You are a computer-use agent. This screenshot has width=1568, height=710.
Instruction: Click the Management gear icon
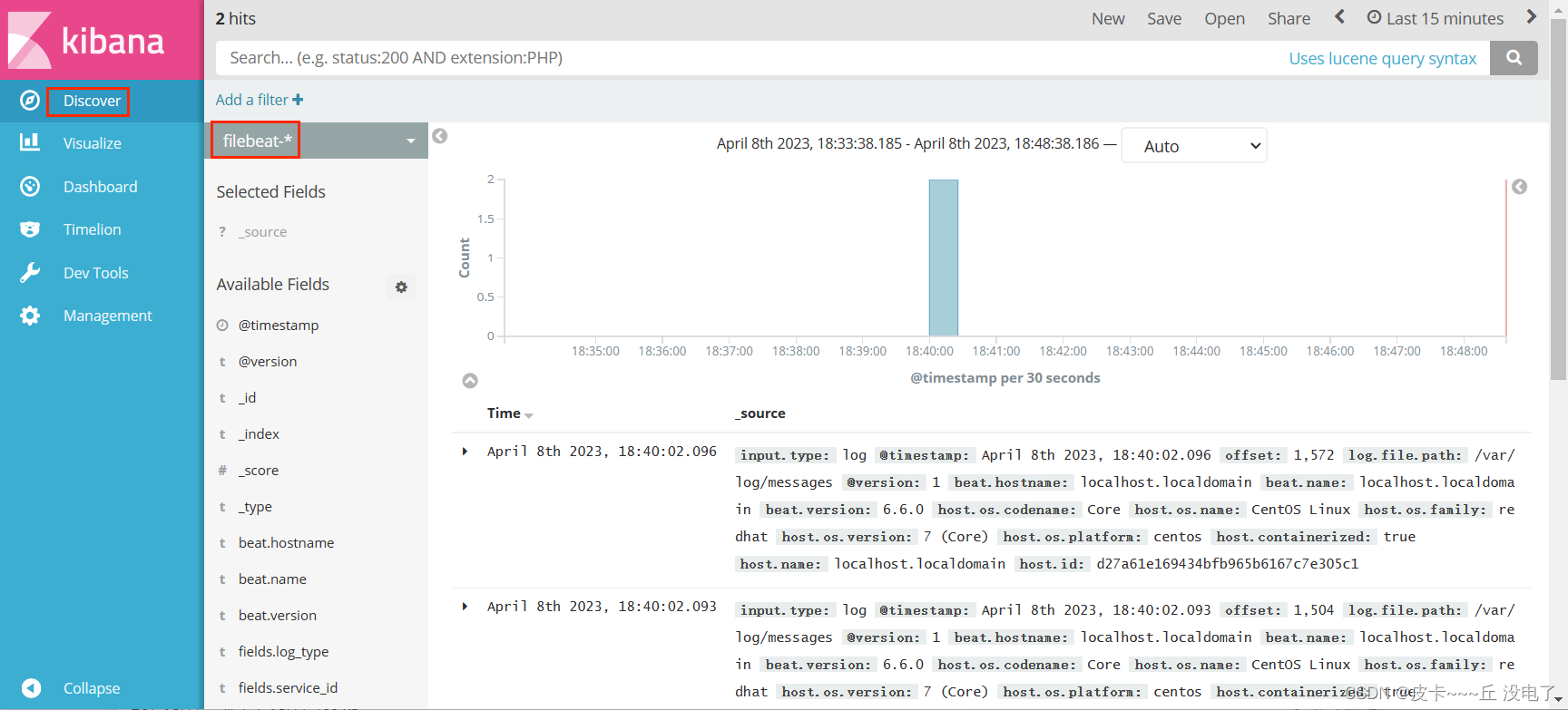(x=30, y=316)
